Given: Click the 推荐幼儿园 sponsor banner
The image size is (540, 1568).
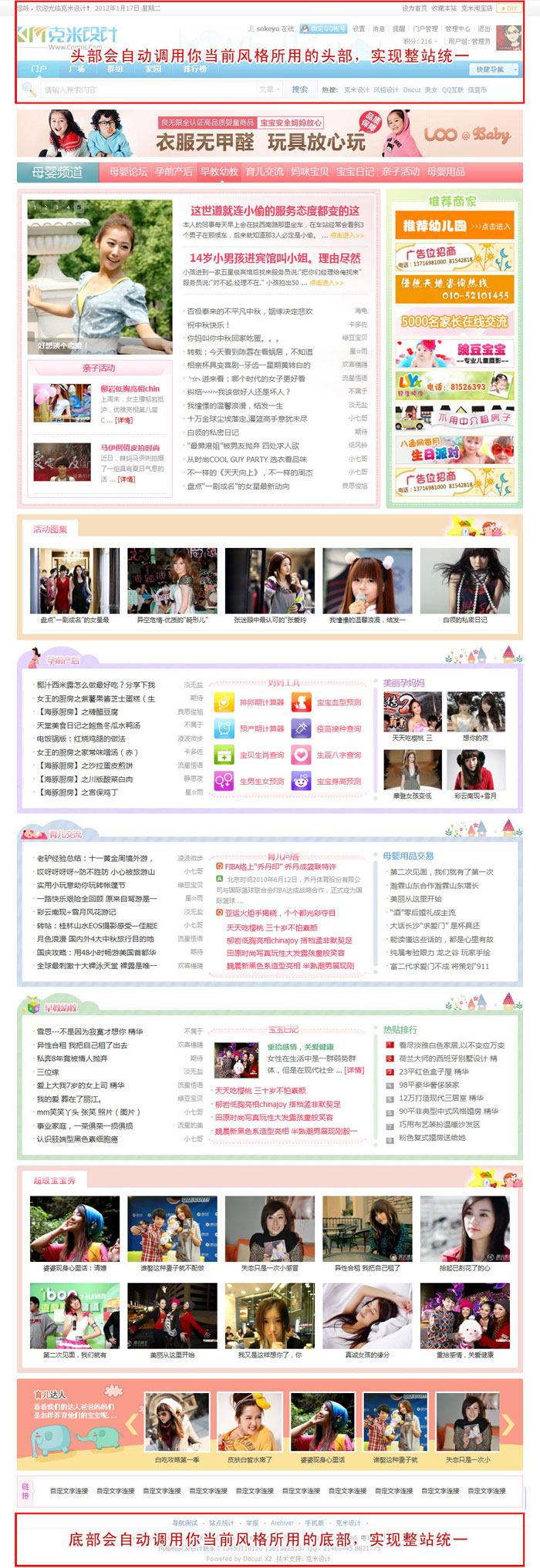Looking at the screenshot, I should [454, 226].
